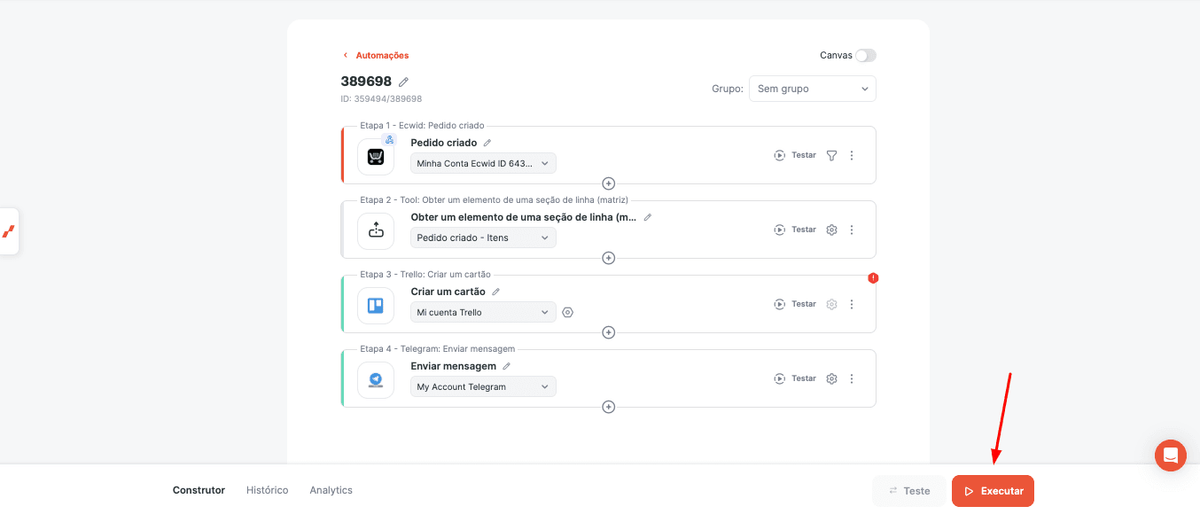Viewport: 1200px width, 514px height.
Task: Open more options menu for Criar um cartão step
Action: [852, 304]
